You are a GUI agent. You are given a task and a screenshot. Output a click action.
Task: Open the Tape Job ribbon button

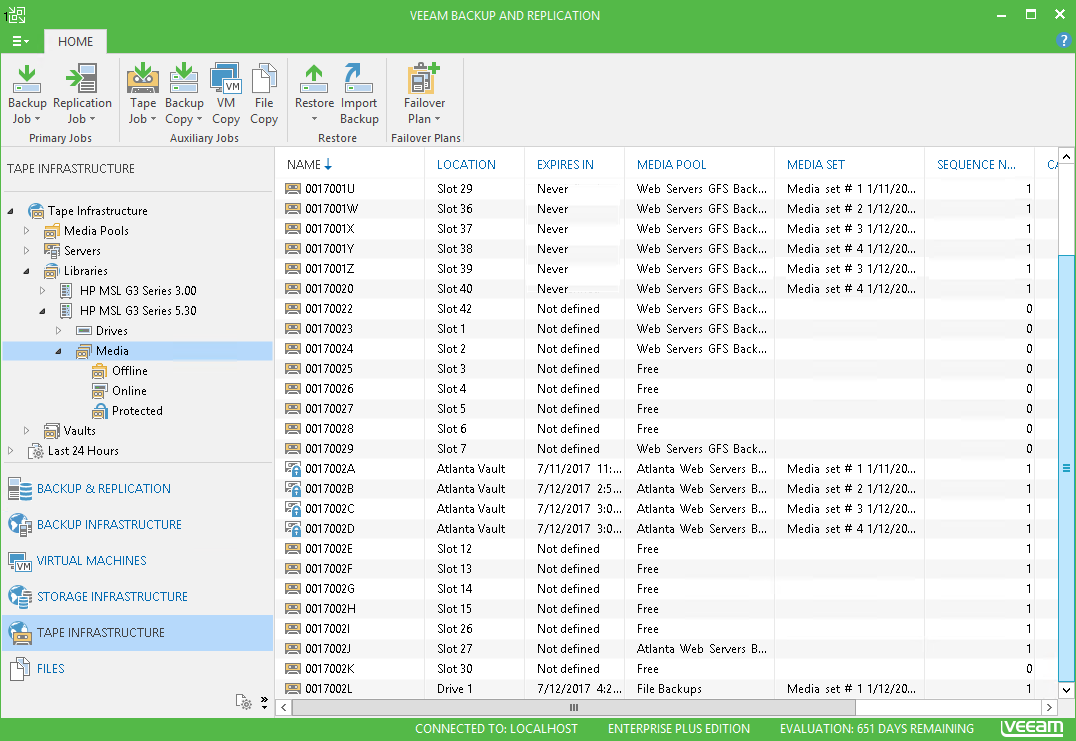click(x=143, y=95)
